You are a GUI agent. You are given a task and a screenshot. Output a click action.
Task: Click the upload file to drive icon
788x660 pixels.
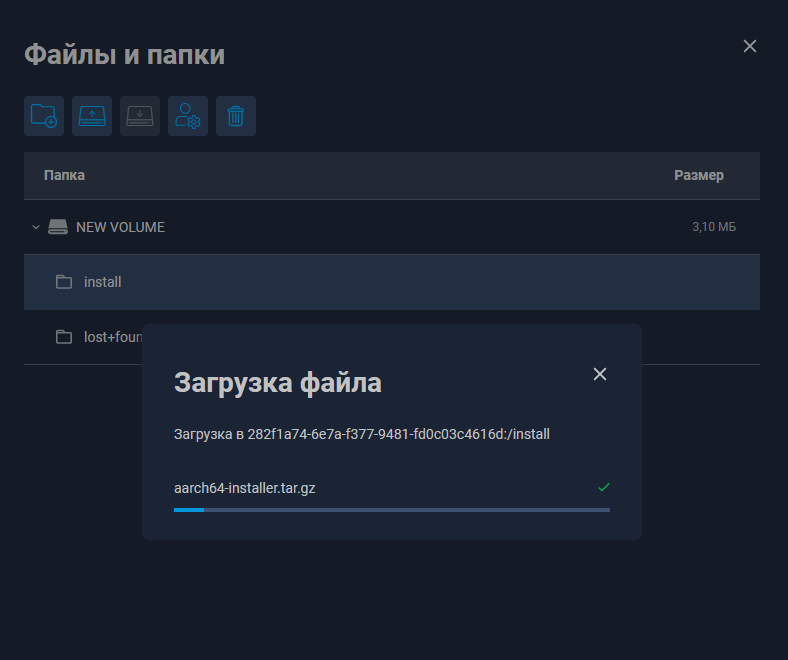click(92, 116)
